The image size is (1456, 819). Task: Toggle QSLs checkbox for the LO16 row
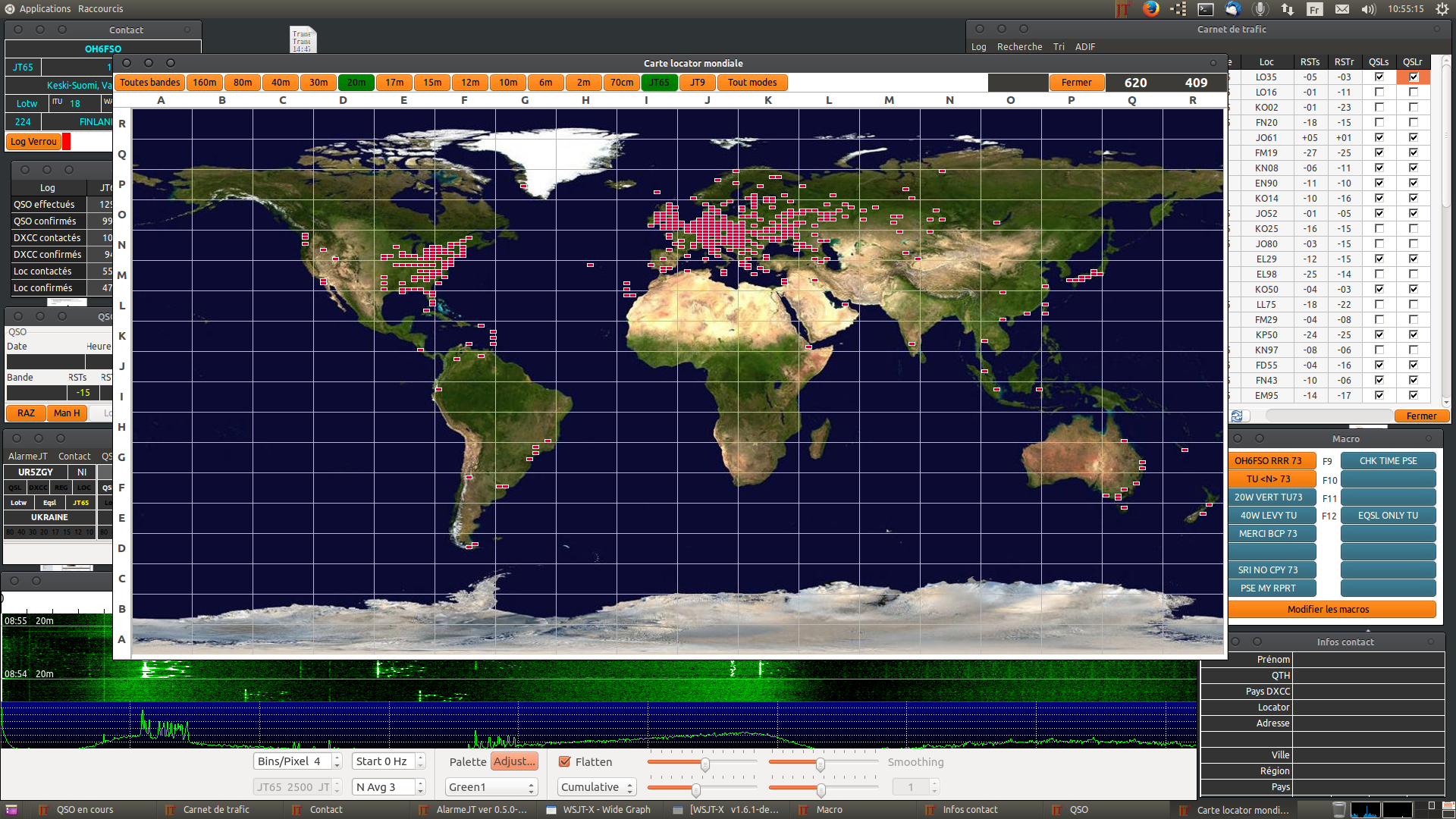point(1379,92)
